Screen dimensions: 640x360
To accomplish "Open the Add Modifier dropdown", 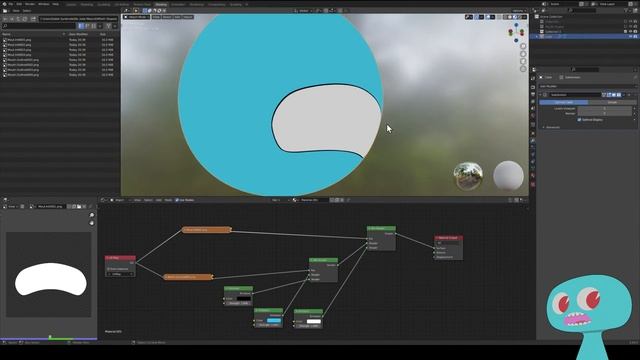I will pyautogui.click(x=587, y=86).
